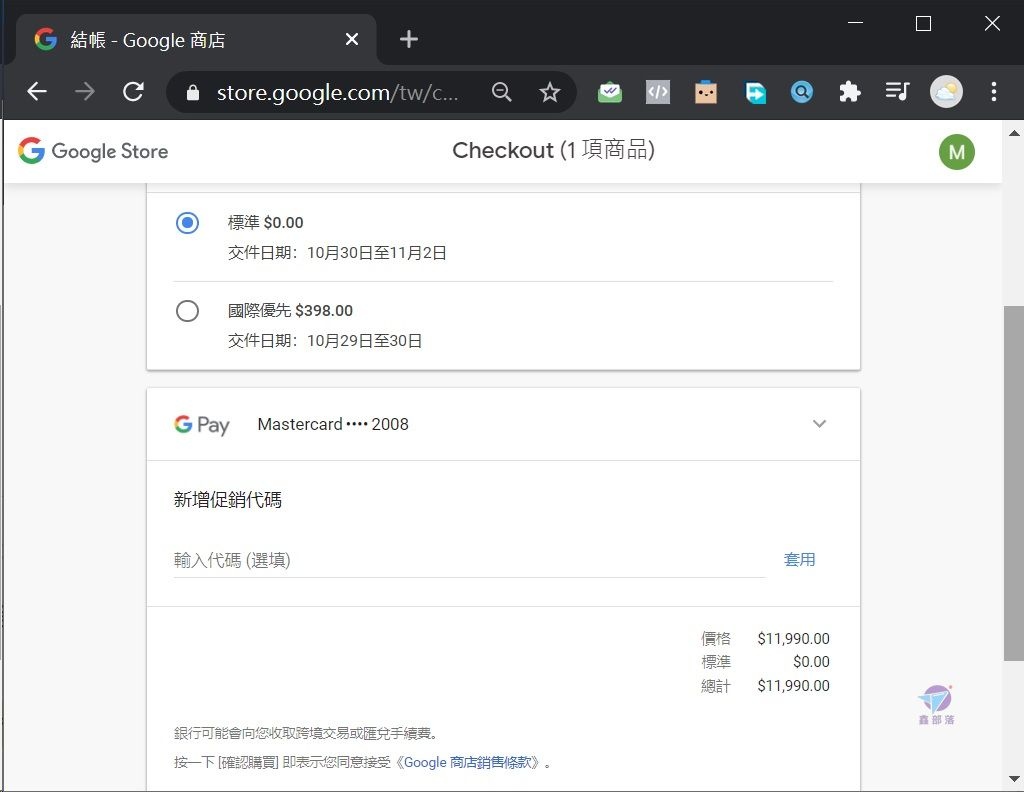Close the 結帳 - Google 商店 tab
The height and width of the screenshot is (792, 1024).
coord(352,40)
